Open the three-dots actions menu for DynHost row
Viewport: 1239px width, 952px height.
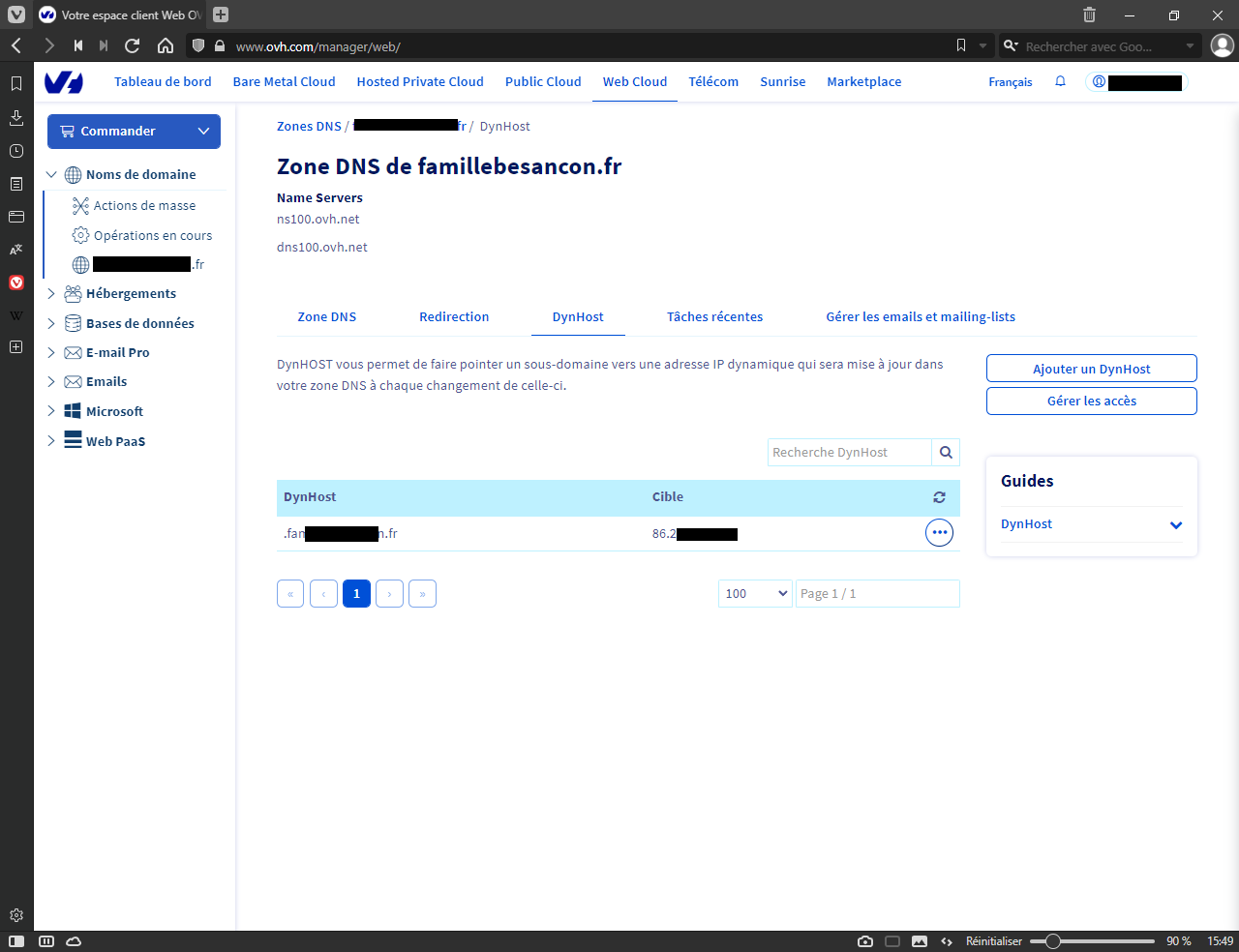pos(939,533)
